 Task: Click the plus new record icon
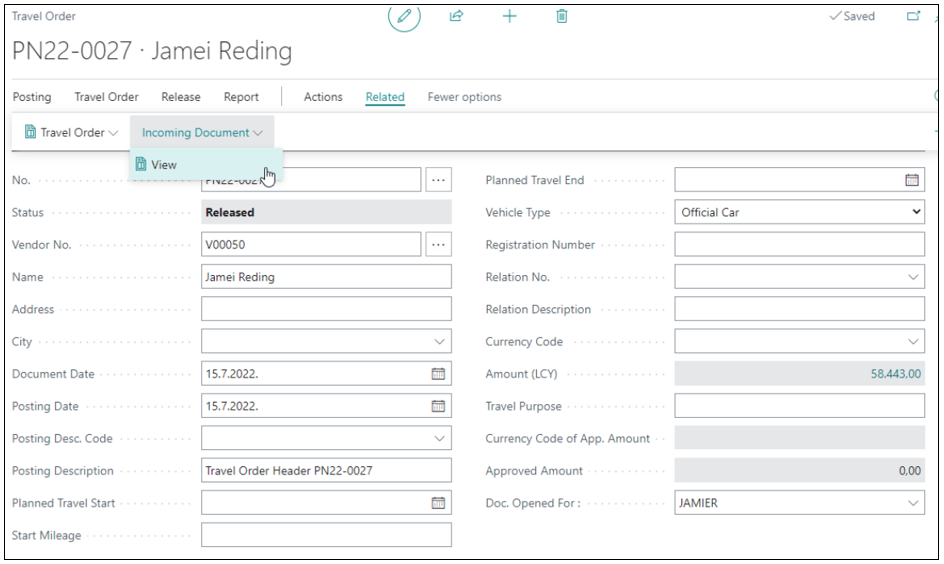tap(509, 16)
